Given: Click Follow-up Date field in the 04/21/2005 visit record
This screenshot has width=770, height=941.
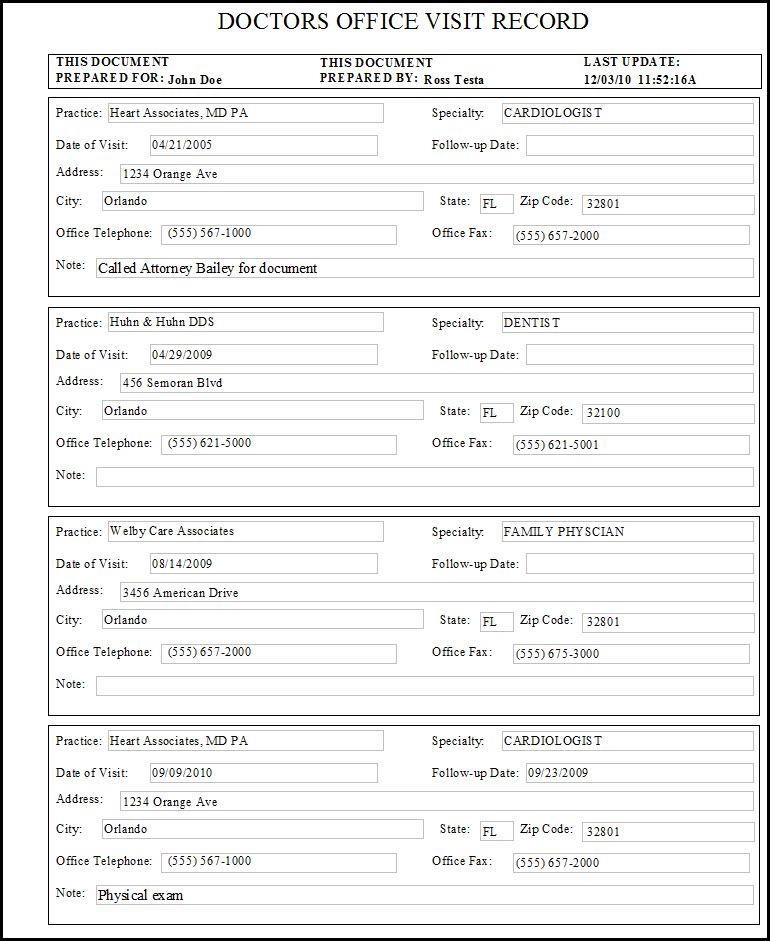Looking at the screenshot, I should coord(640,145).
